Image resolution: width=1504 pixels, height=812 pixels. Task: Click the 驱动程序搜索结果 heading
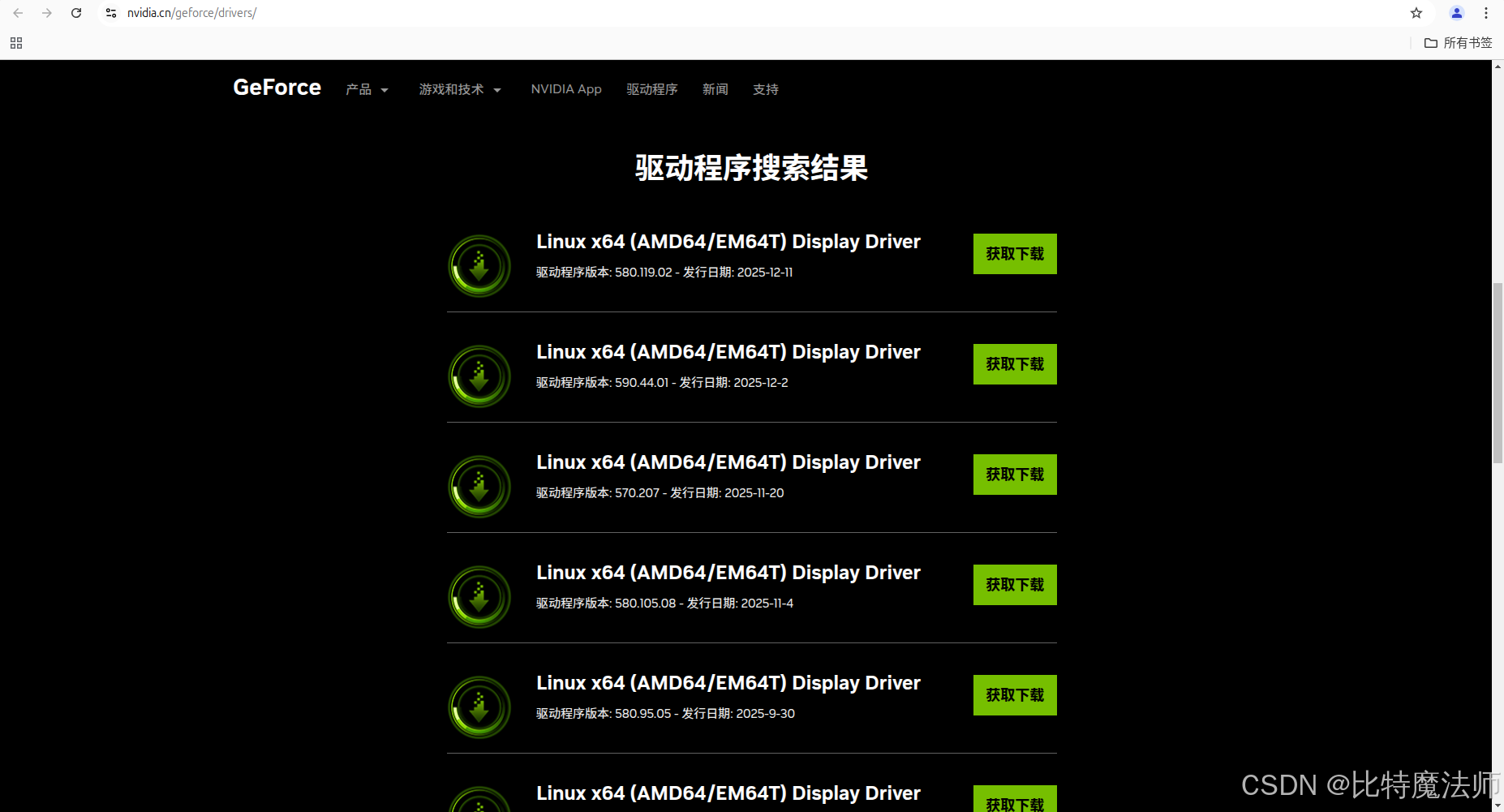[751, 168]
